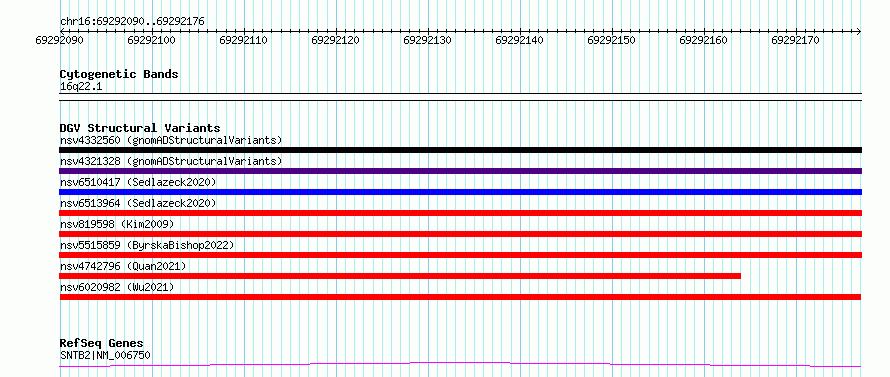The image size is (890, 377).
Task: Click ruler position 69292120
Action: click(x=336, y=40)
